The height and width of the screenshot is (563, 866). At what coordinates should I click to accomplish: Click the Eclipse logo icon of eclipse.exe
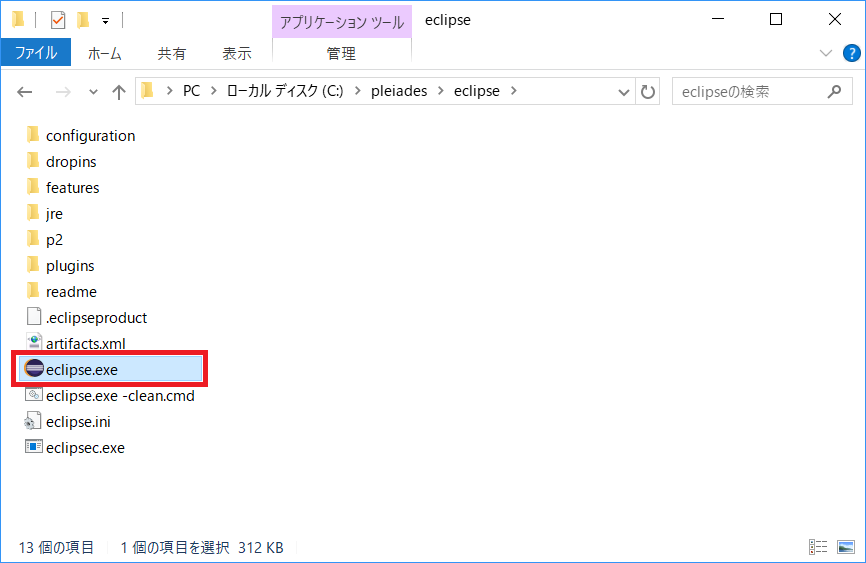(x=34, y=369)
